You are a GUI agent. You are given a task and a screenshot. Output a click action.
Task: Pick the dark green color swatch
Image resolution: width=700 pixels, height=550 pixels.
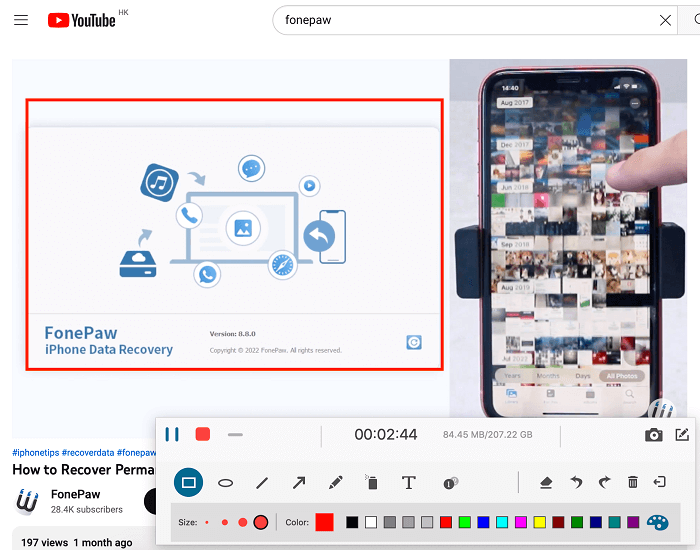(x=577, y=522)
